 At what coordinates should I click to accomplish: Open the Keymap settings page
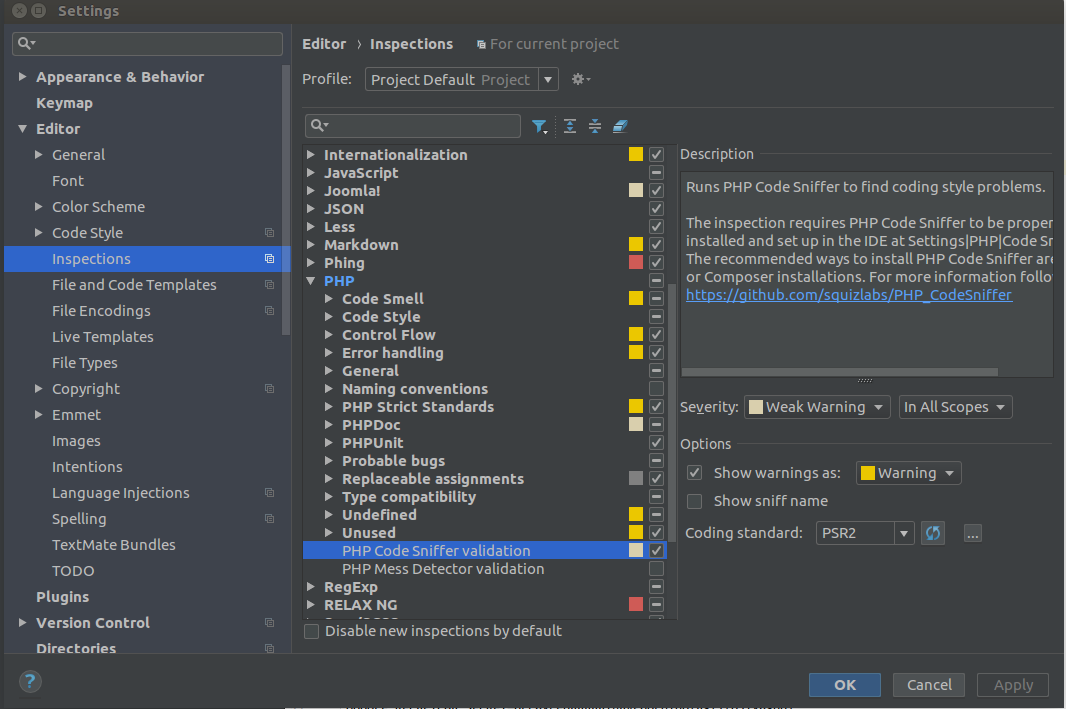pyautogui.click(x=64, y=103)
